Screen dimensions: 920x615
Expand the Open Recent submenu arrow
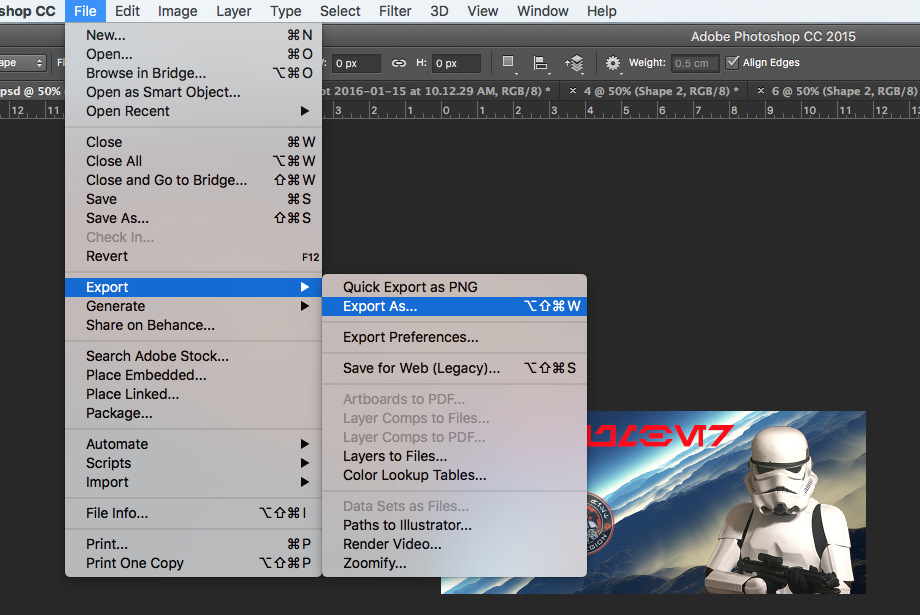(x=305, y=111)
